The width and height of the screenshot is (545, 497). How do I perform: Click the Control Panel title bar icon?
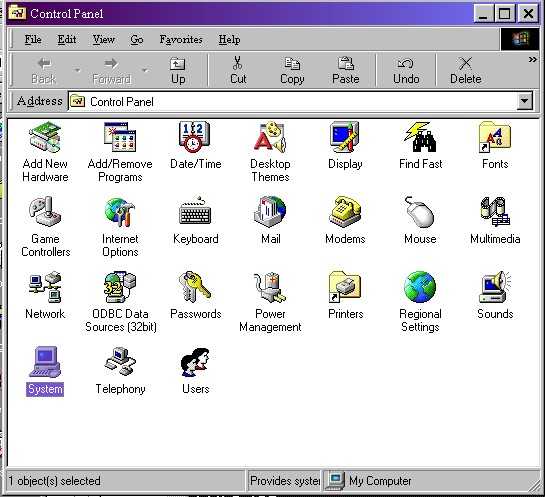(17, 14)
